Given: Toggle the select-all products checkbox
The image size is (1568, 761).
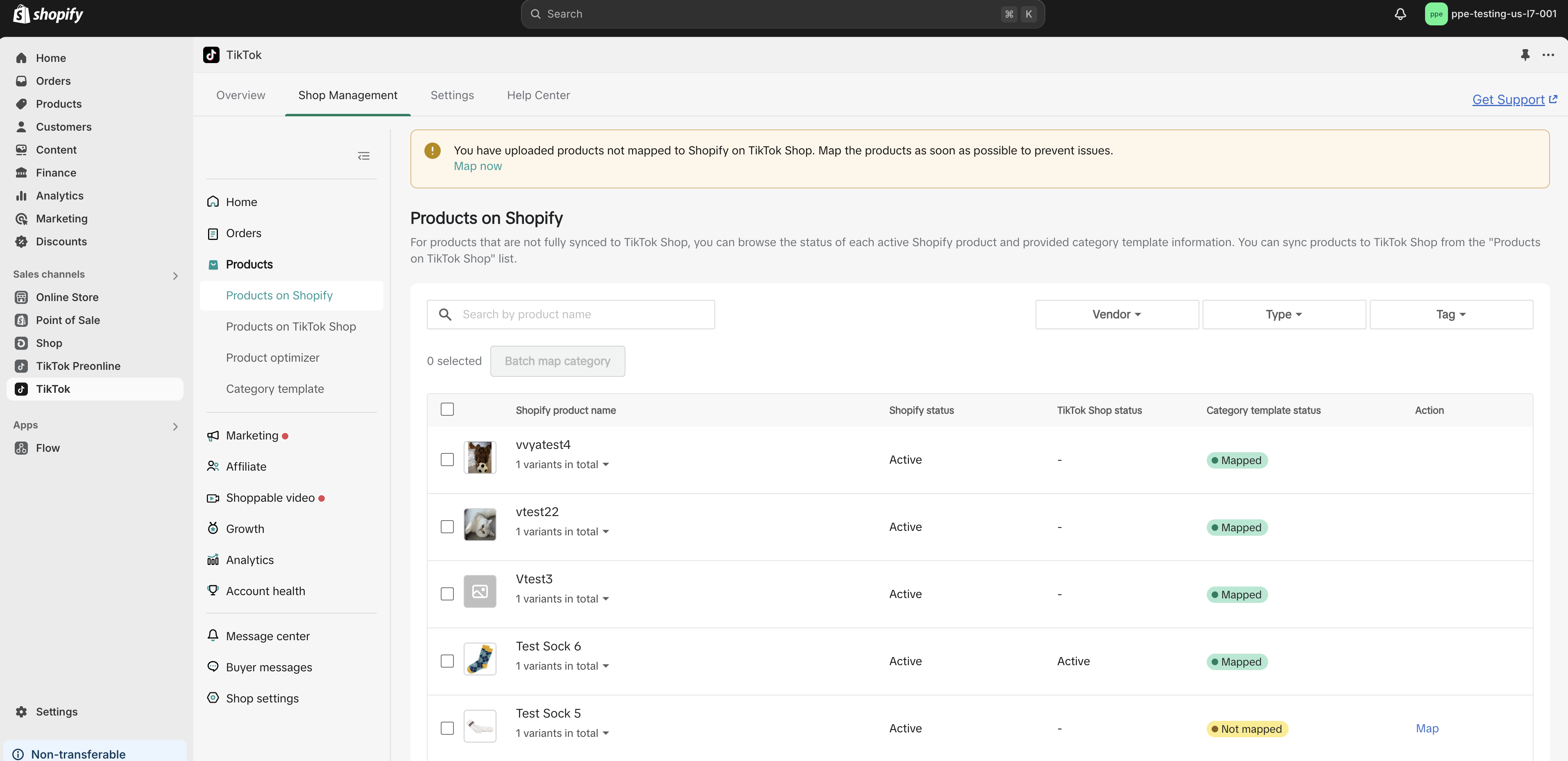Looking at the screenshot, I should pos(447,409).
